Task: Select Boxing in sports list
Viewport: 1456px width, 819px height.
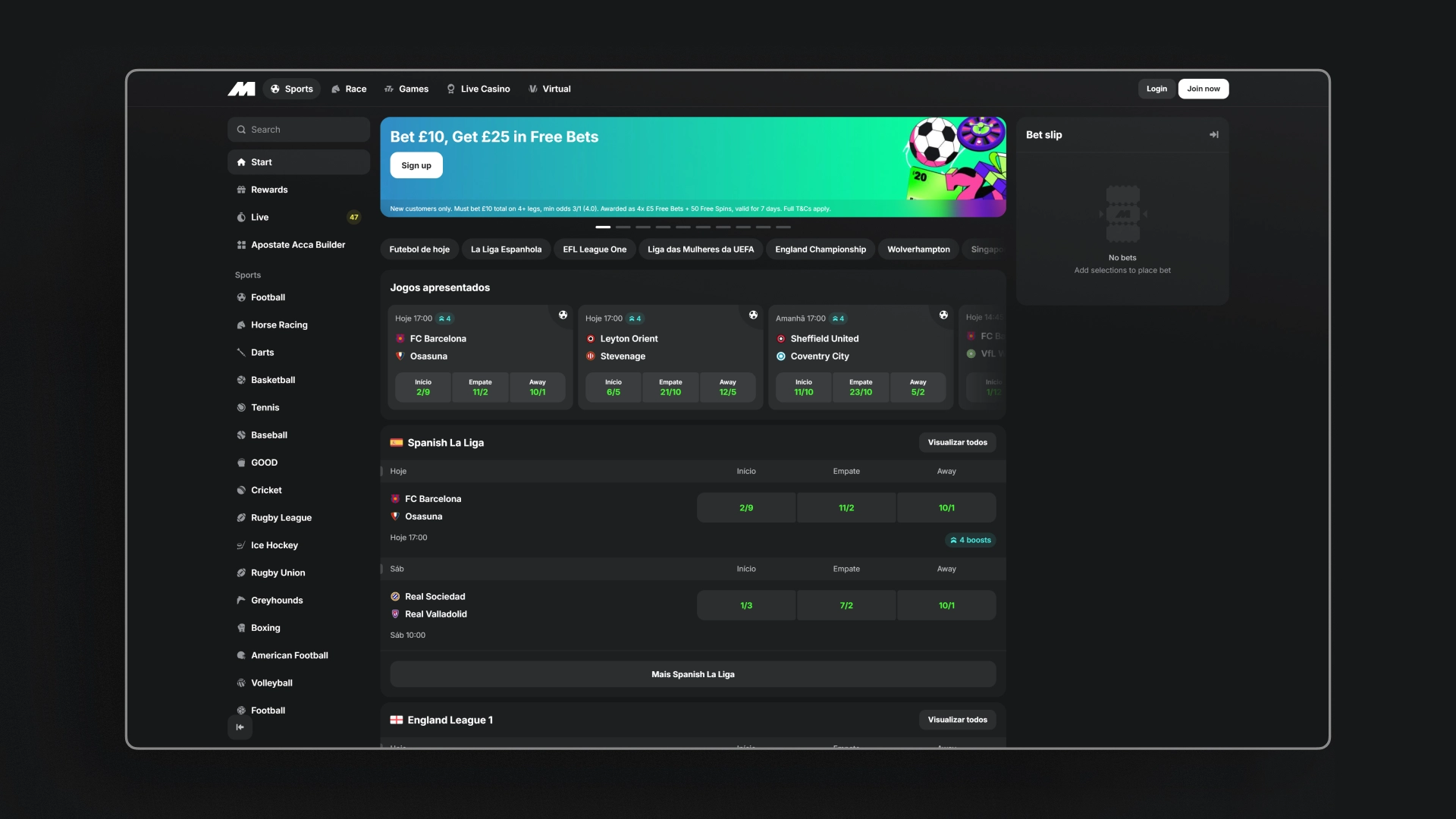Action: pos(299,628)
